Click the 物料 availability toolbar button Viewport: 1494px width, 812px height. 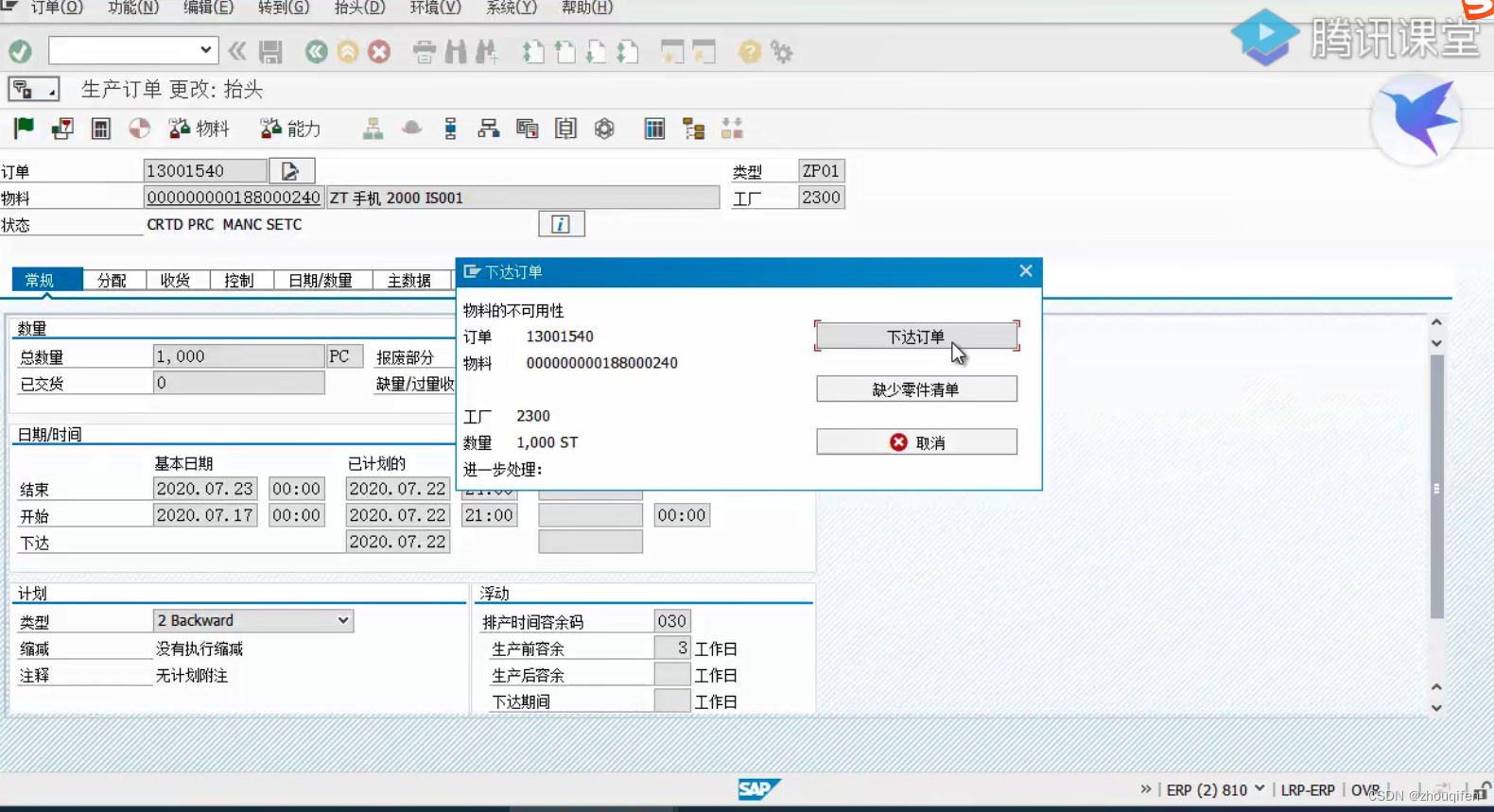199,128
